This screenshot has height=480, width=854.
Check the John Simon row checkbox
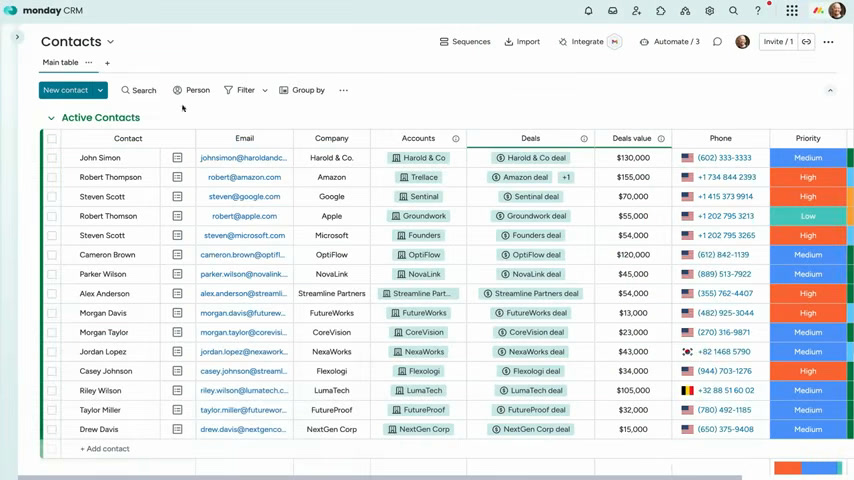(52, 158)
